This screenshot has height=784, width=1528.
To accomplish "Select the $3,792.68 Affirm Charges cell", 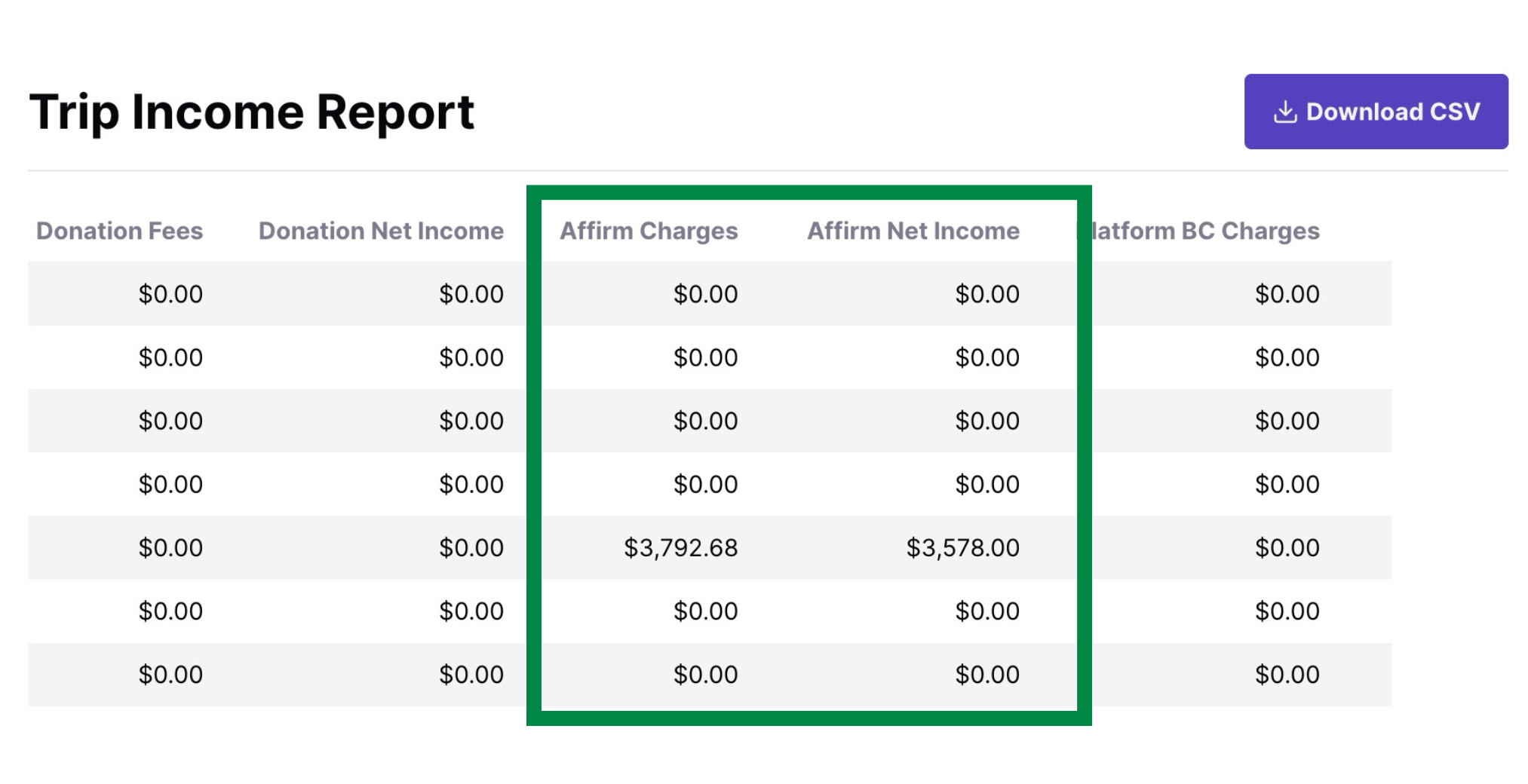I will [x=681, y=548].
